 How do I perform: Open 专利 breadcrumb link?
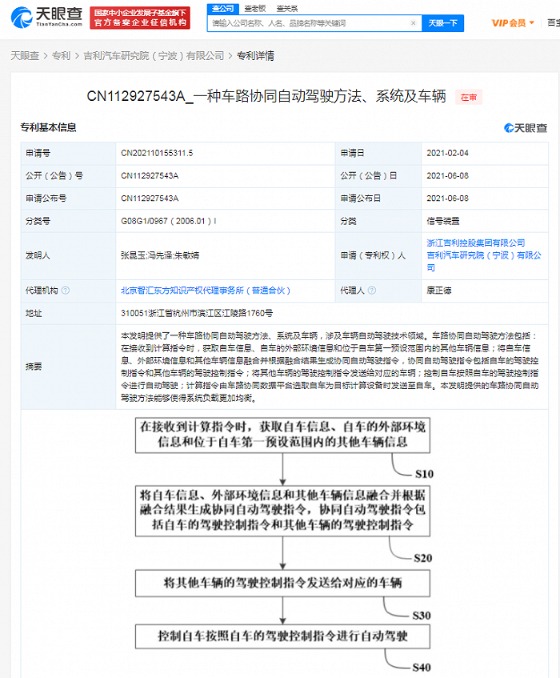61,56
